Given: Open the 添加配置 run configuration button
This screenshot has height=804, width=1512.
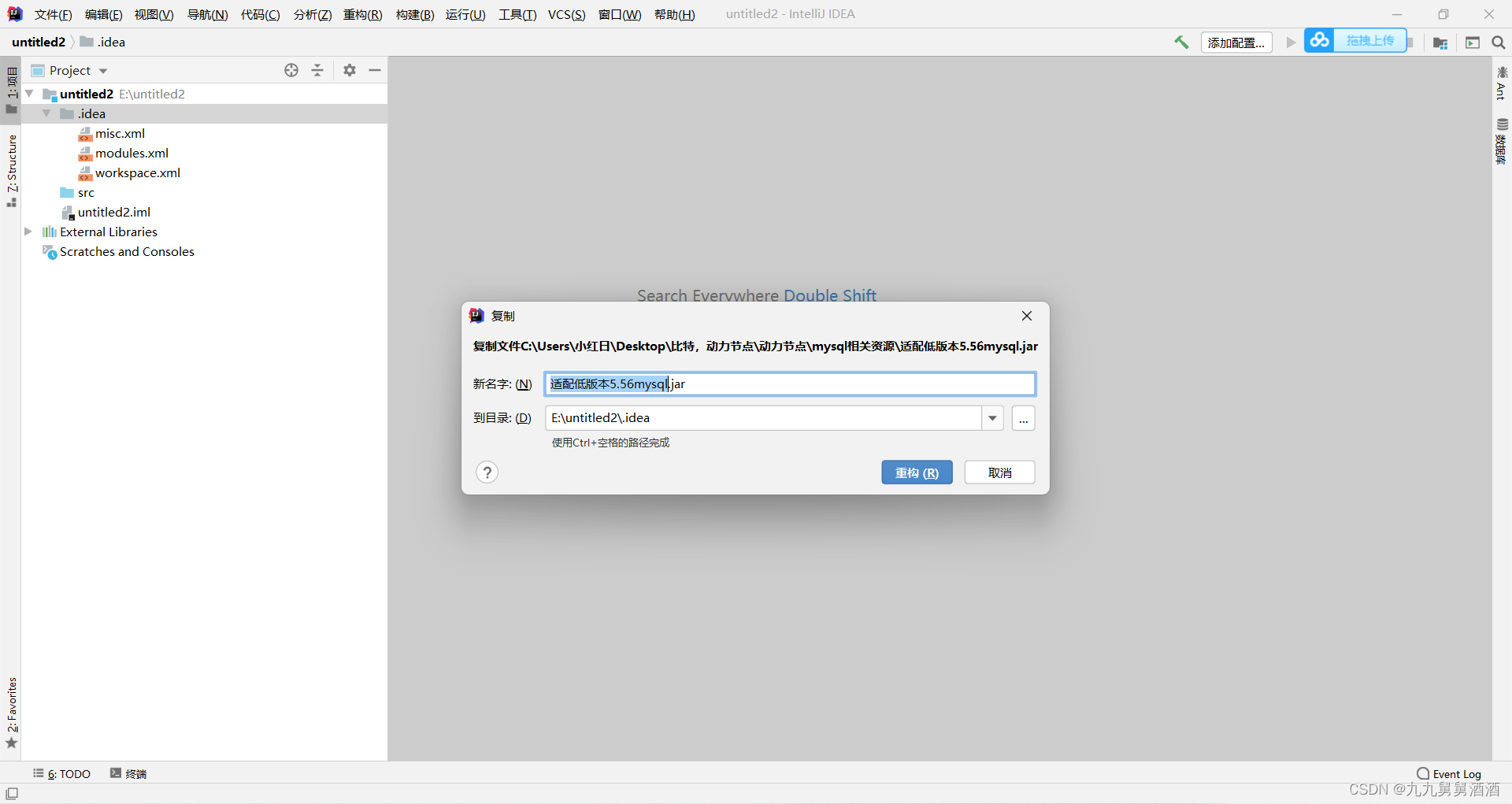Looking at the screenshot, I should 1236,43.
